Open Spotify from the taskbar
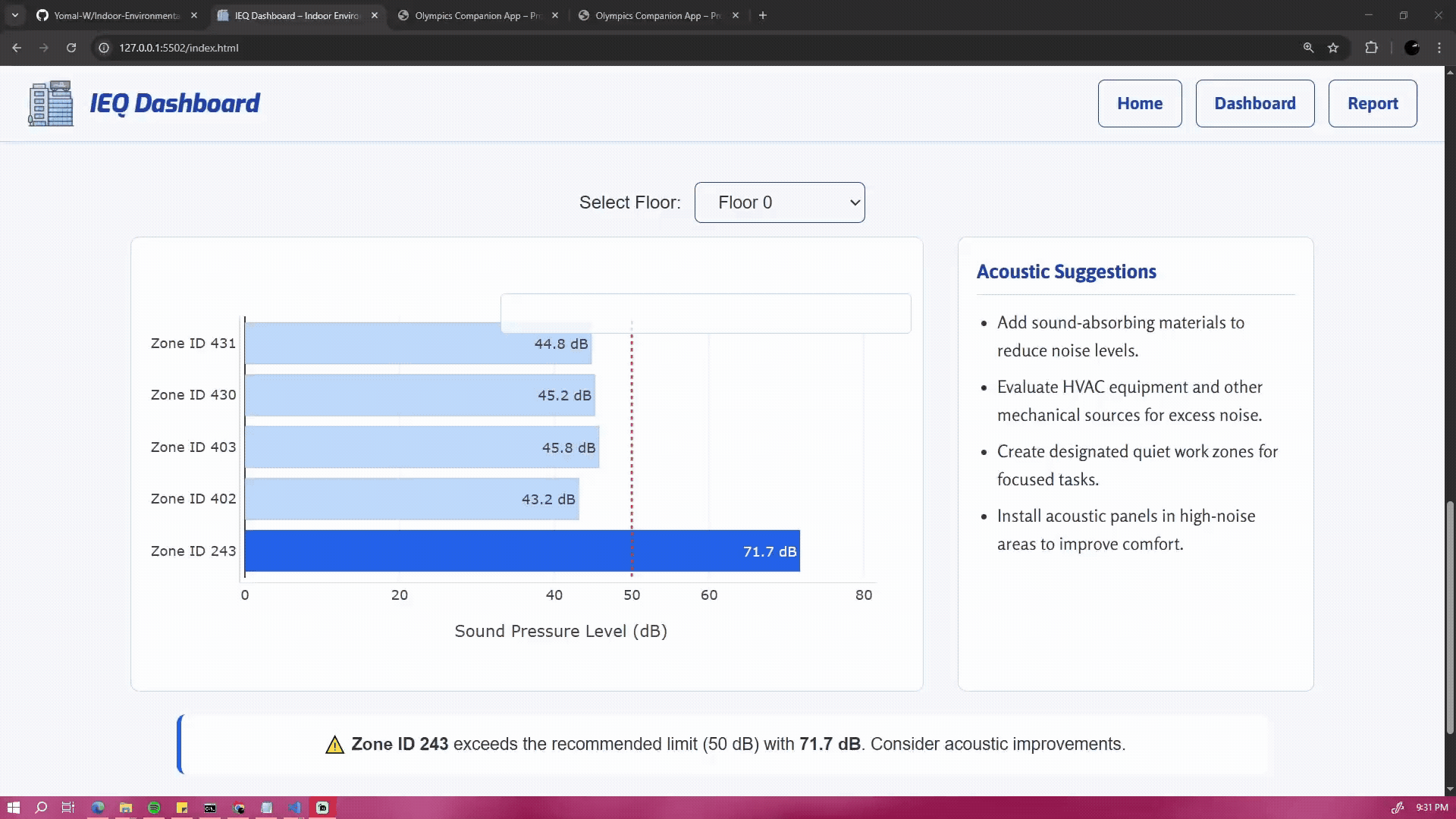1456x819 pixels. (154, 808)
